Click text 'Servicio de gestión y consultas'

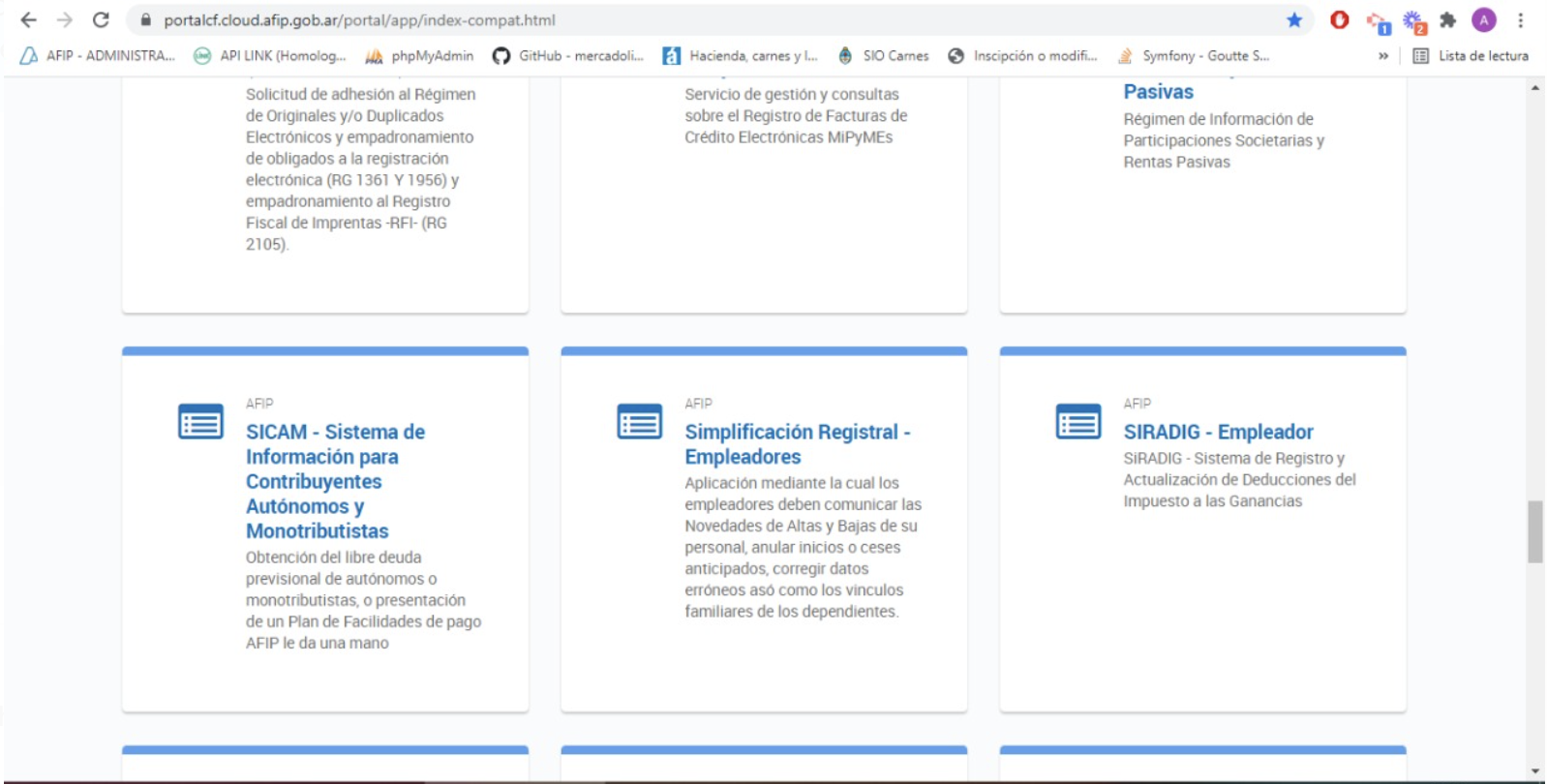coord(792,94)
